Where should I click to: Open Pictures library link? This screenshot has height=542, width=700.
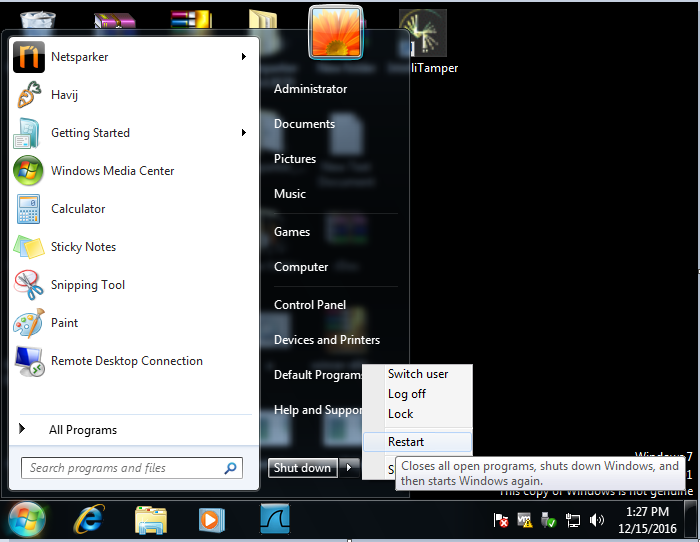coord(295,158)
